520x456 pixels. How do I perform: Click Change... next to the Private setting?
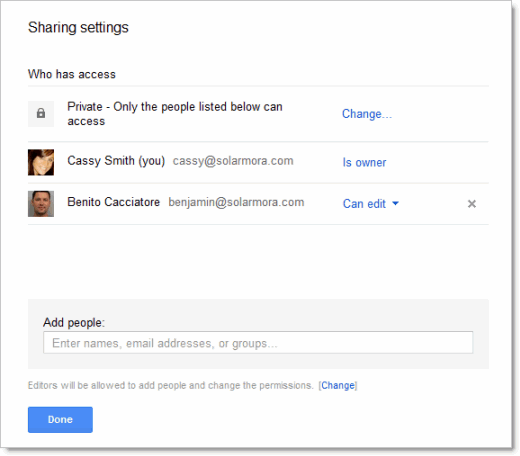point(367,114)
